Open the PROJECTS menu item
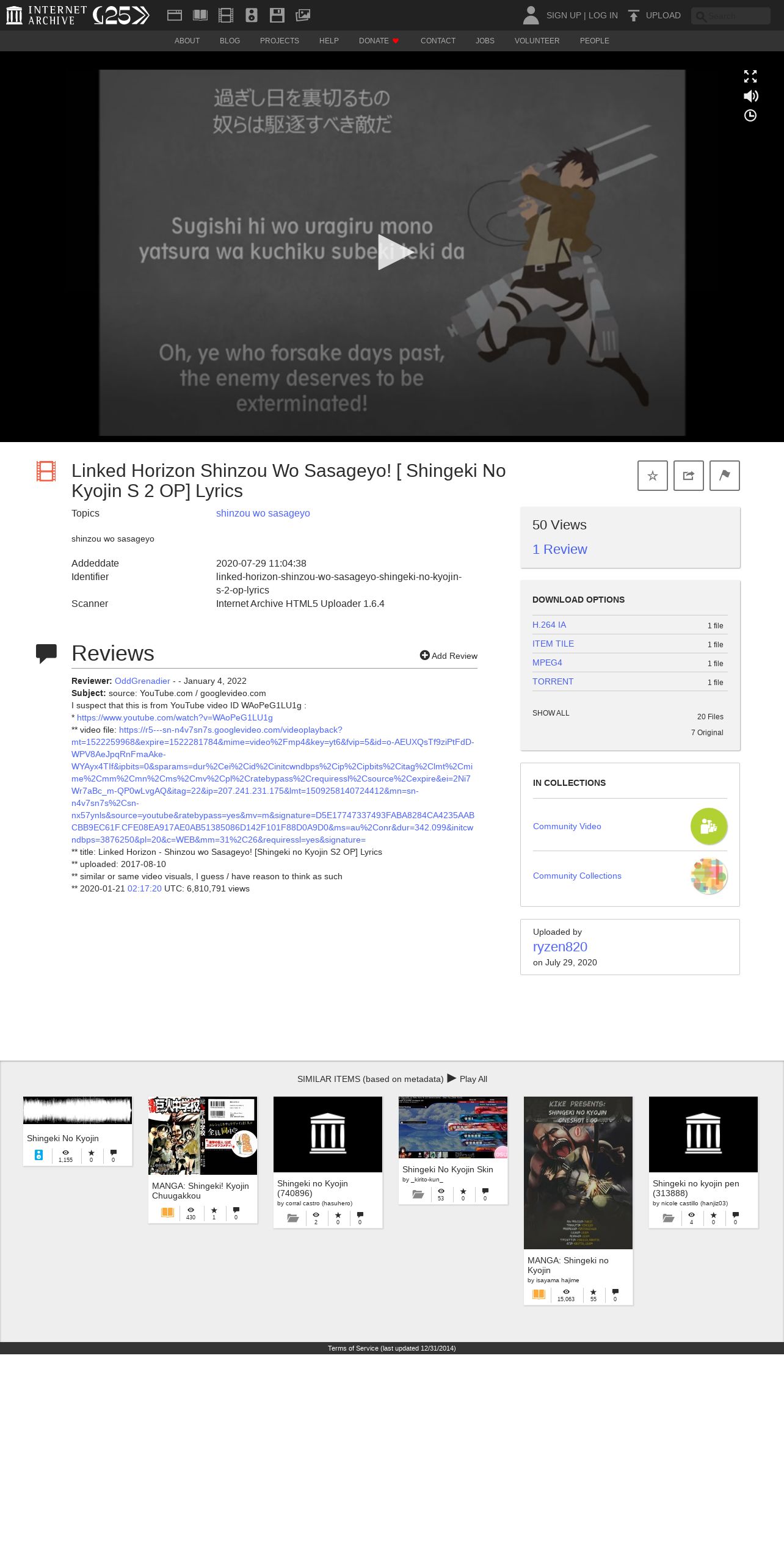Image resolution: width=784 pixels, height=1568 pixels. pyautogui.click(x=280, y=41)
